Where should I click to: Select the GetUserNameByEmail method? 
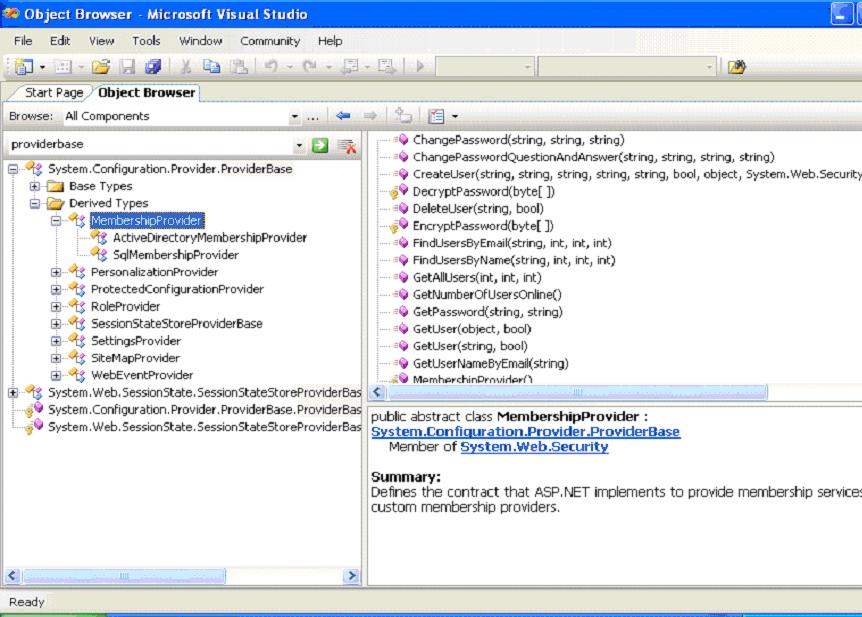click(490, 363)
